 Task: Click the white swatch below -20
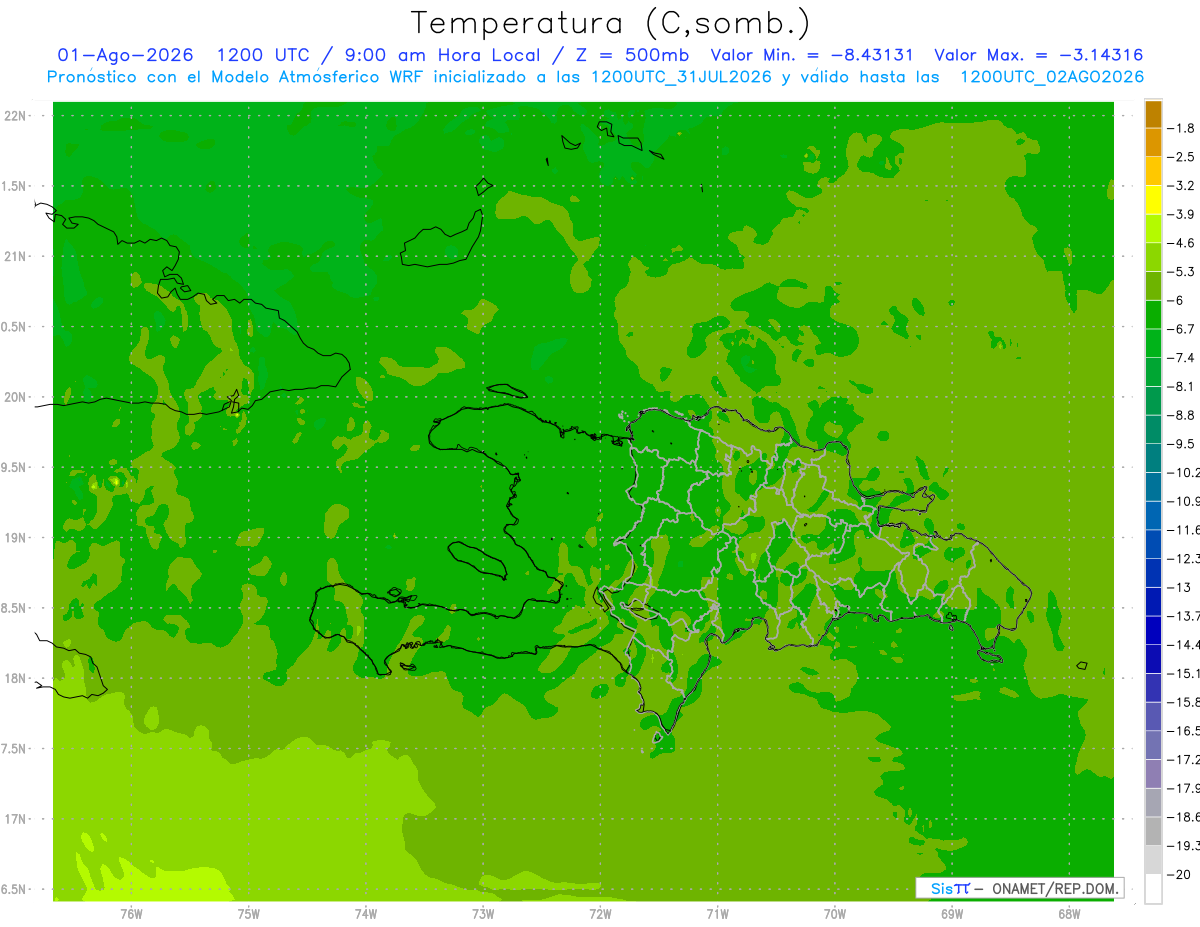[1153, 889]
